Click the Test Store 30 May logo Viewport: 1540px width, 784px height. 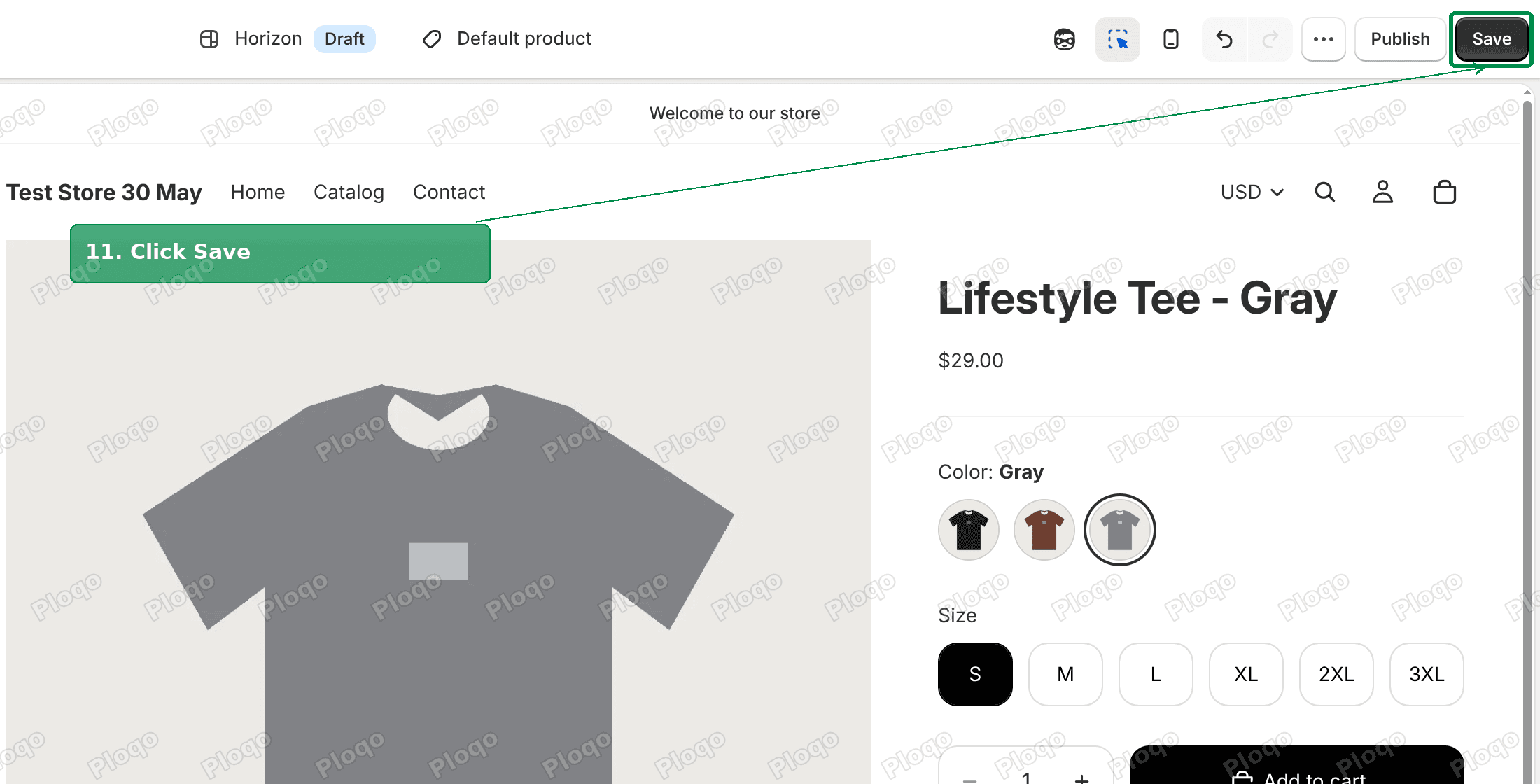(104, 192)
